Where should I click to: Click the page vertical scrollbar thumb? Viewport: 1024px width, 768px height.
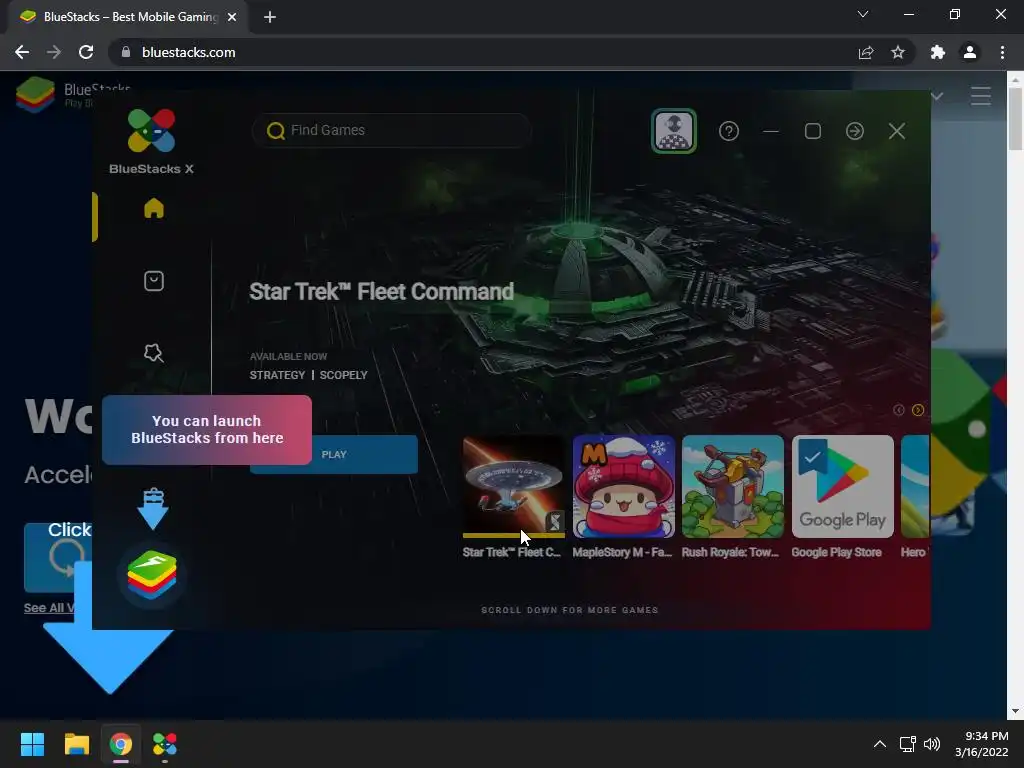pyautogui.click(x=1015, y=118)
